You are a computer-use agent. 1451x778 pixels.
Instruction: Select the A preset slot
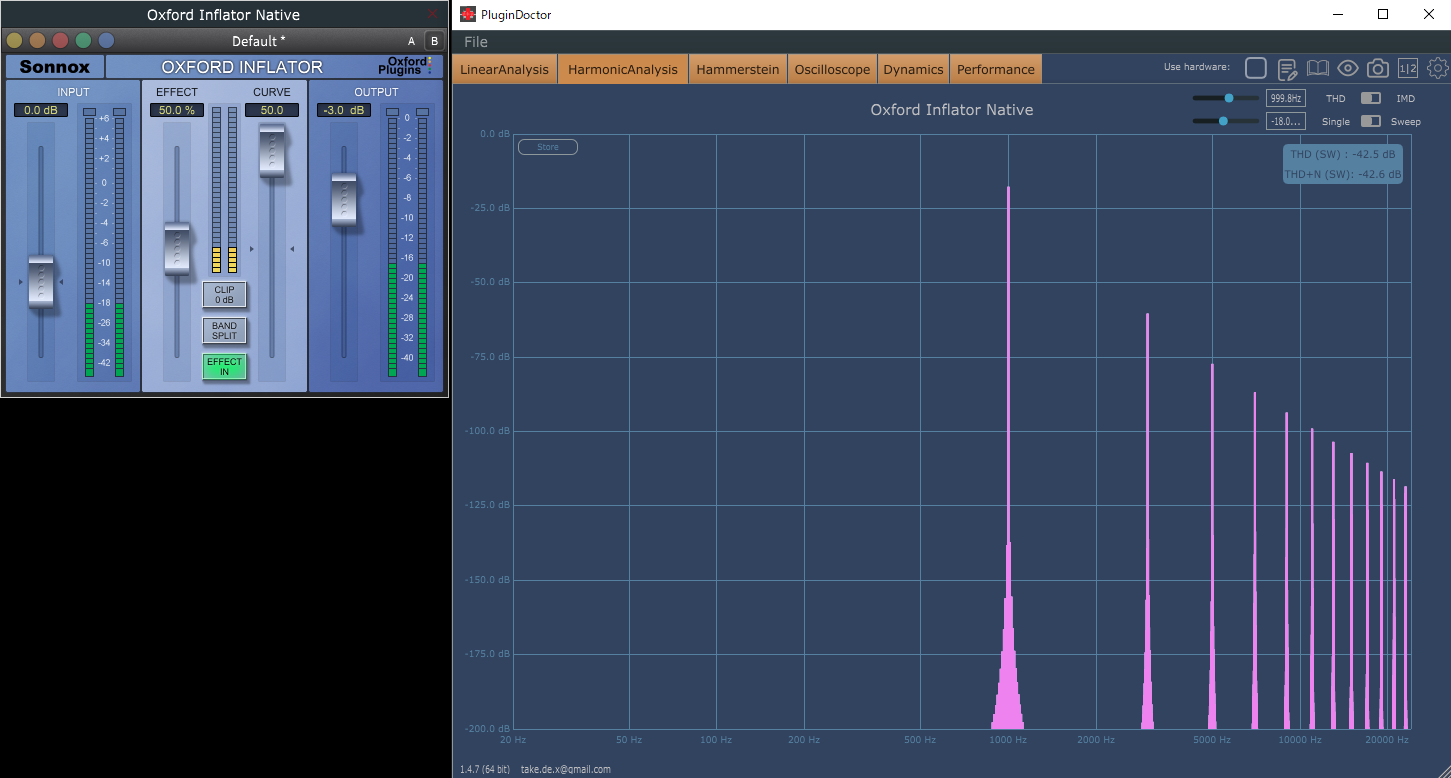(x=411, y=41)
